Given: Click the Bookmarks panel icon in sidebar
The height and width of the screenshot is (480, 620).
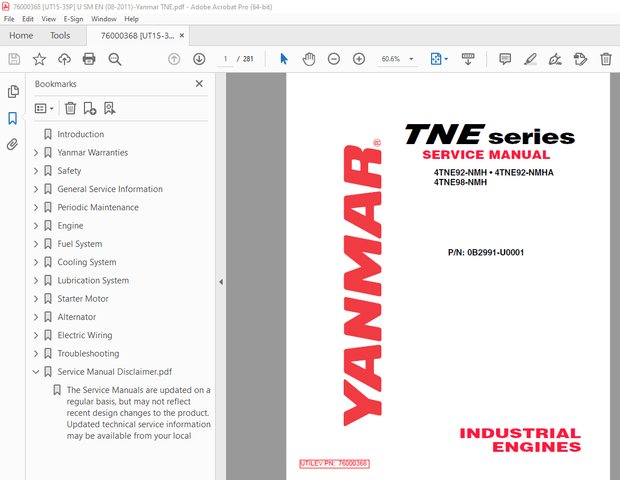Looking at the screenshot, I should click(13, 118).
